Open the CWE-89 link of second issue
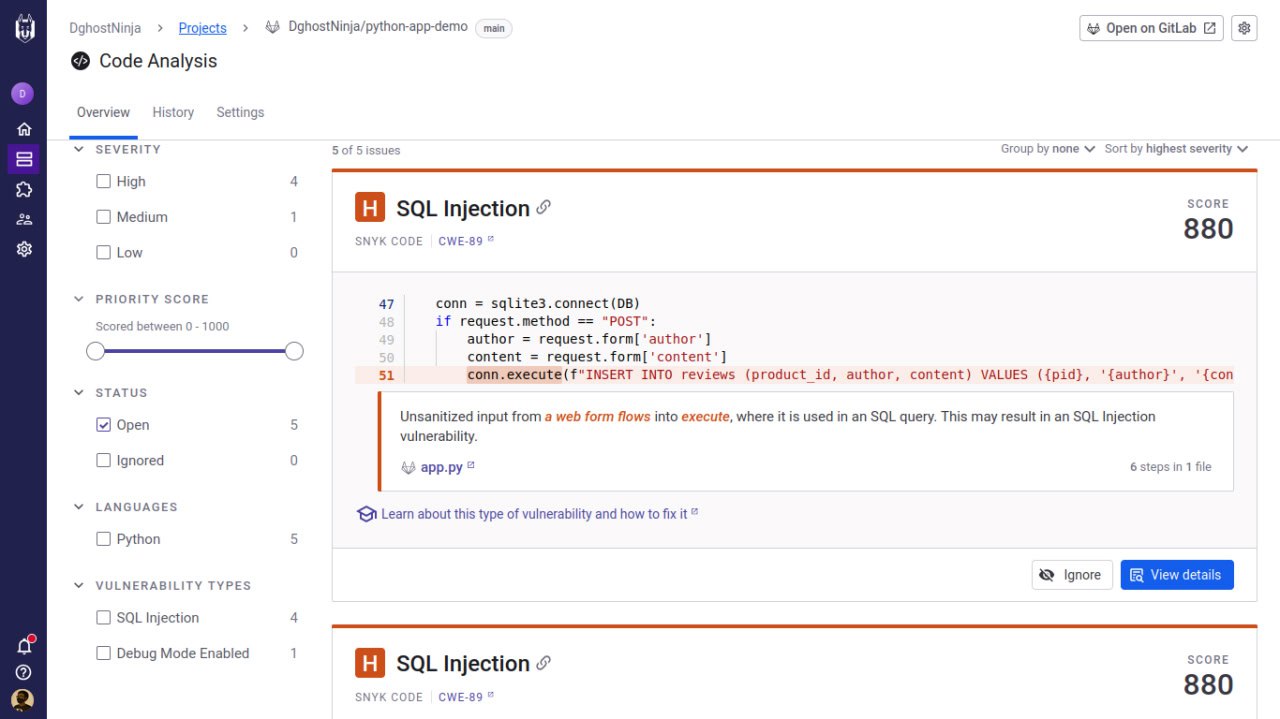The height and width of the screenshot is (719, 1280). pos(466,697)
